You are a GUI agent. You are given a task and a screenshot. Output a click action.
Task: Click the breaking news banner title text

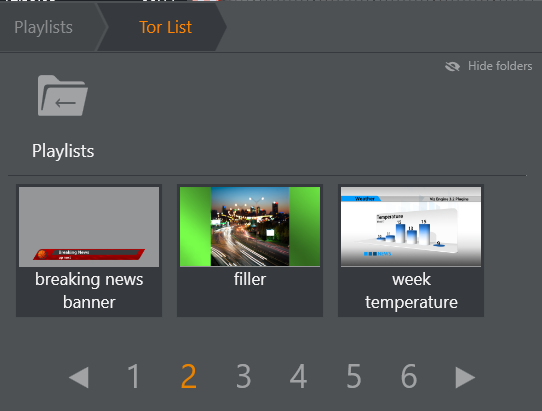click(89, 291)
